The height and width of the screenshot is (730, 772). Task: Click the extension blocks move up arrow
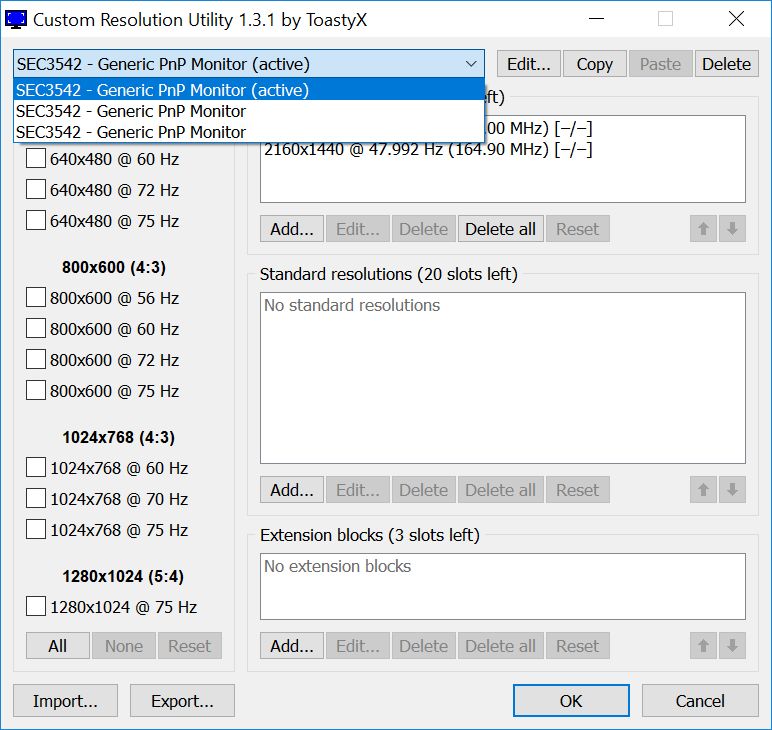pos(704,646)
